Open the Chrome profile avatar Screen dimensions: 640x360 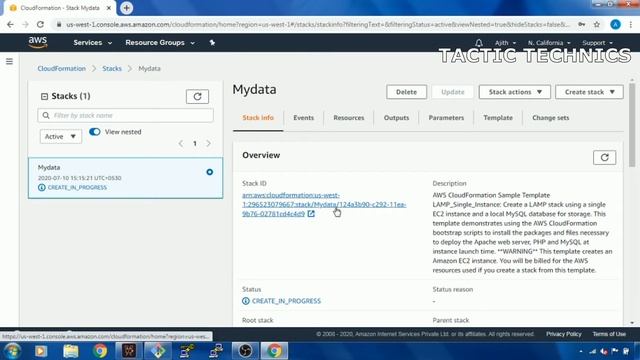pos(616,24)
